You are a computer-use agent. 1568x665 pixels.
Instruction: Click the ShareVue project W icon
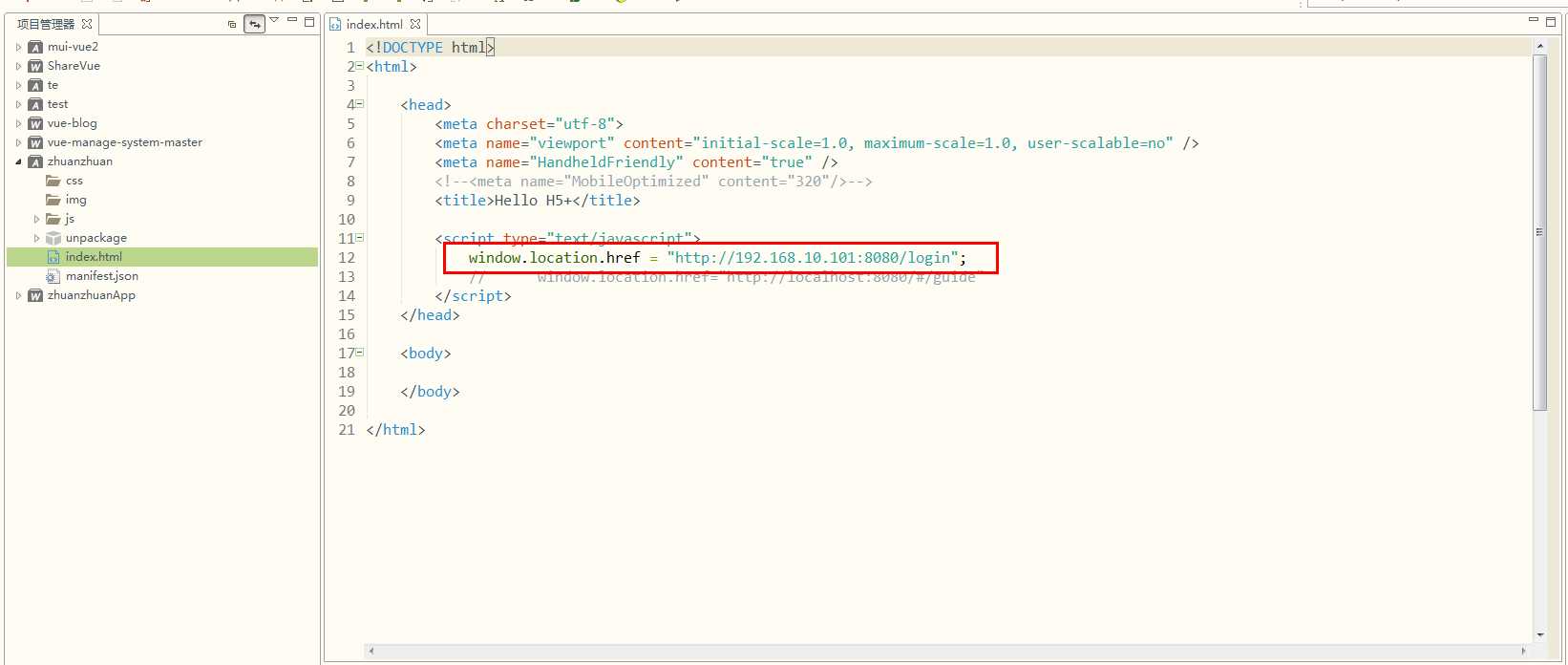pyautogui.click(x=35, y=66)
